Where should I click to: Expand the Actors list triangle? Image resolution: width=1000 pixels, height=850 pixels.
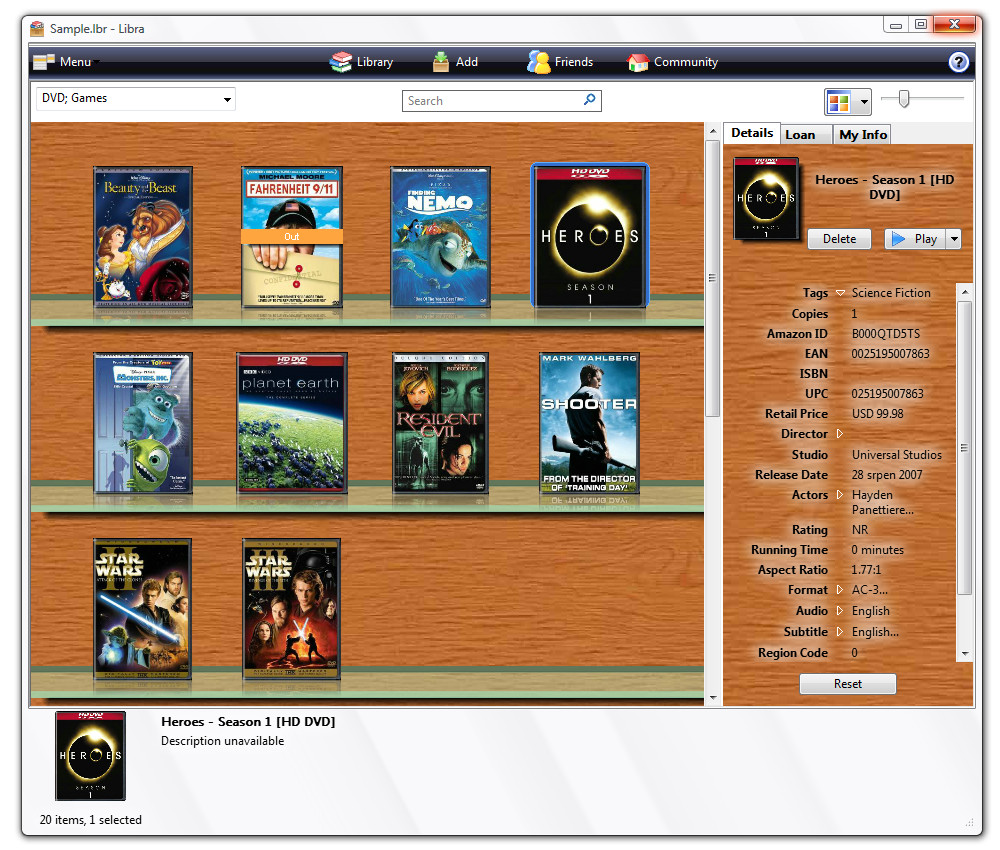tap(840, 495)
